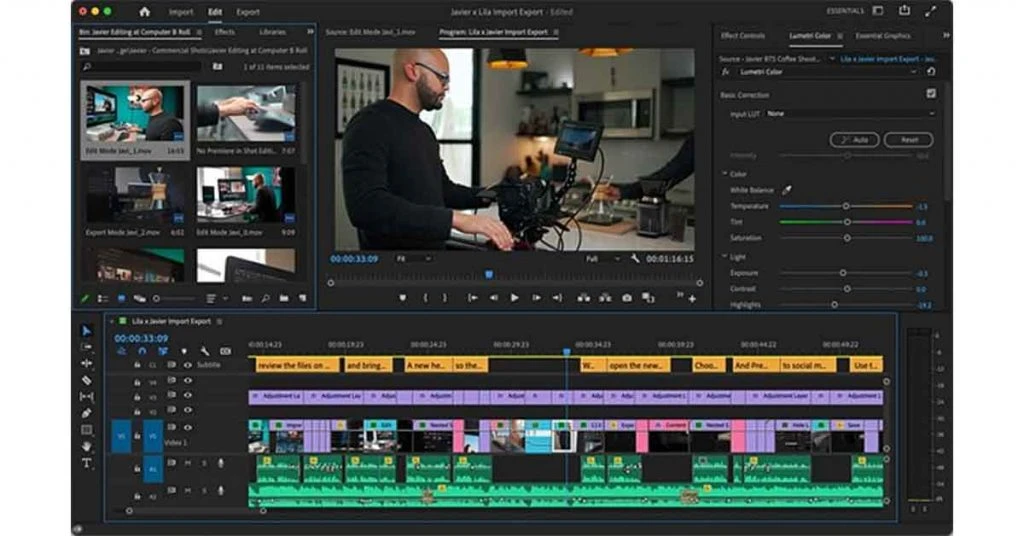The height and width of the screenshot is (536, 1024).
Task: Open caption track options in timeline
Action: click(x=225, y=351)
